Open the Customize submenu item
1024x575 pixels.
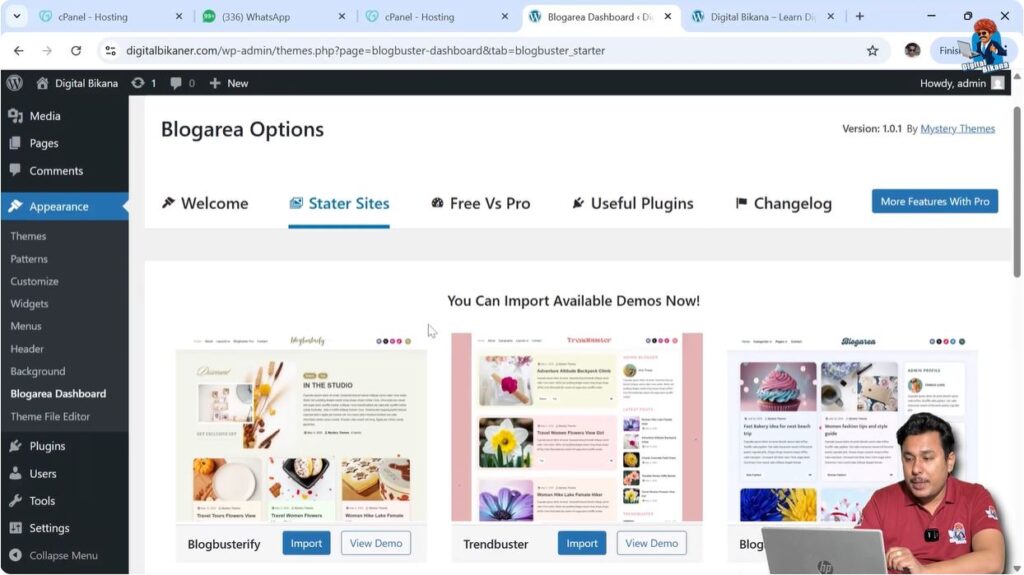34,281
